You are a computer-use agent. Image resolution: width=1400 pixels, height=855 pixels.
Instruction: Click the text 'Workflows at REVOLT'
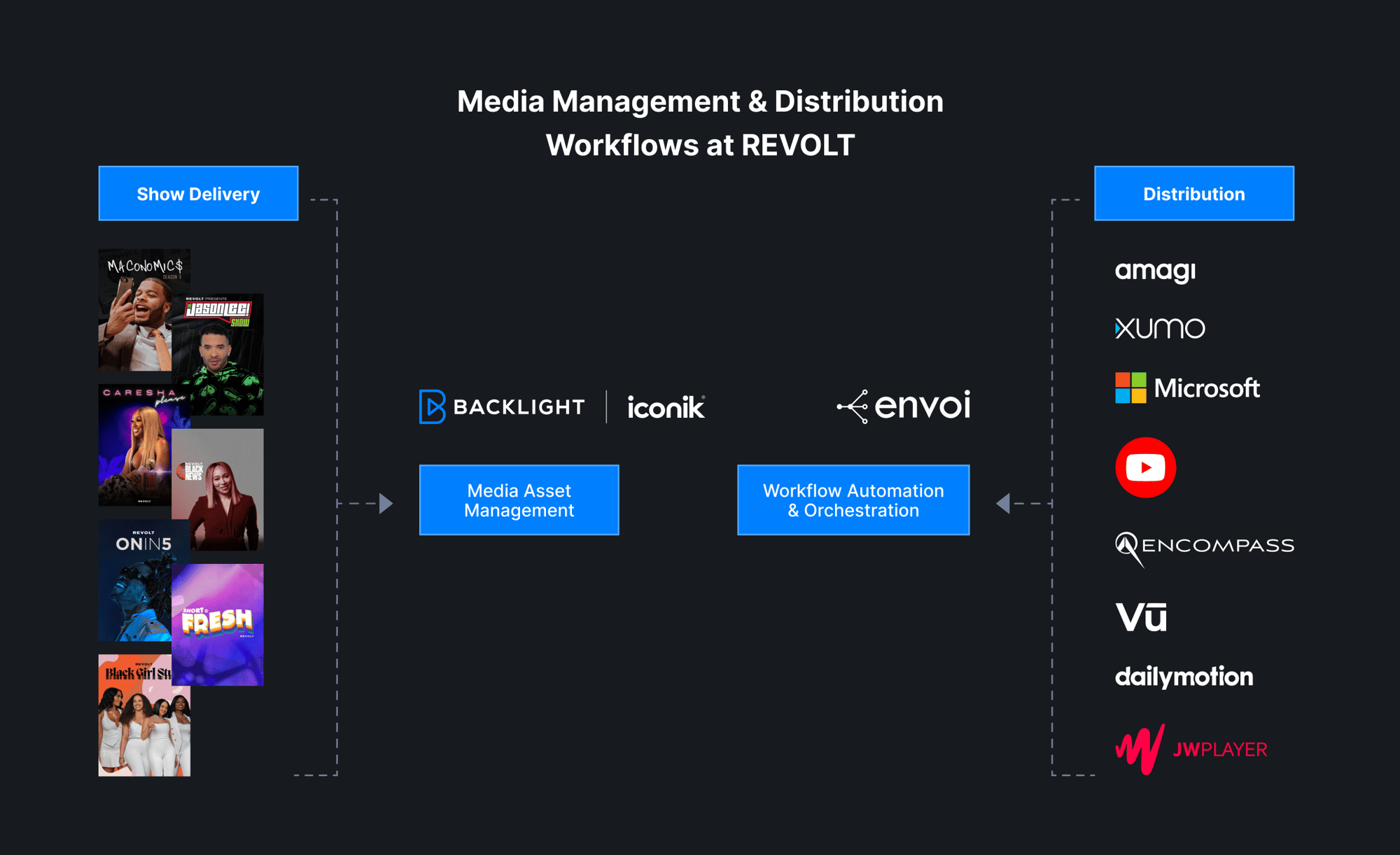(x=700, y=146)
